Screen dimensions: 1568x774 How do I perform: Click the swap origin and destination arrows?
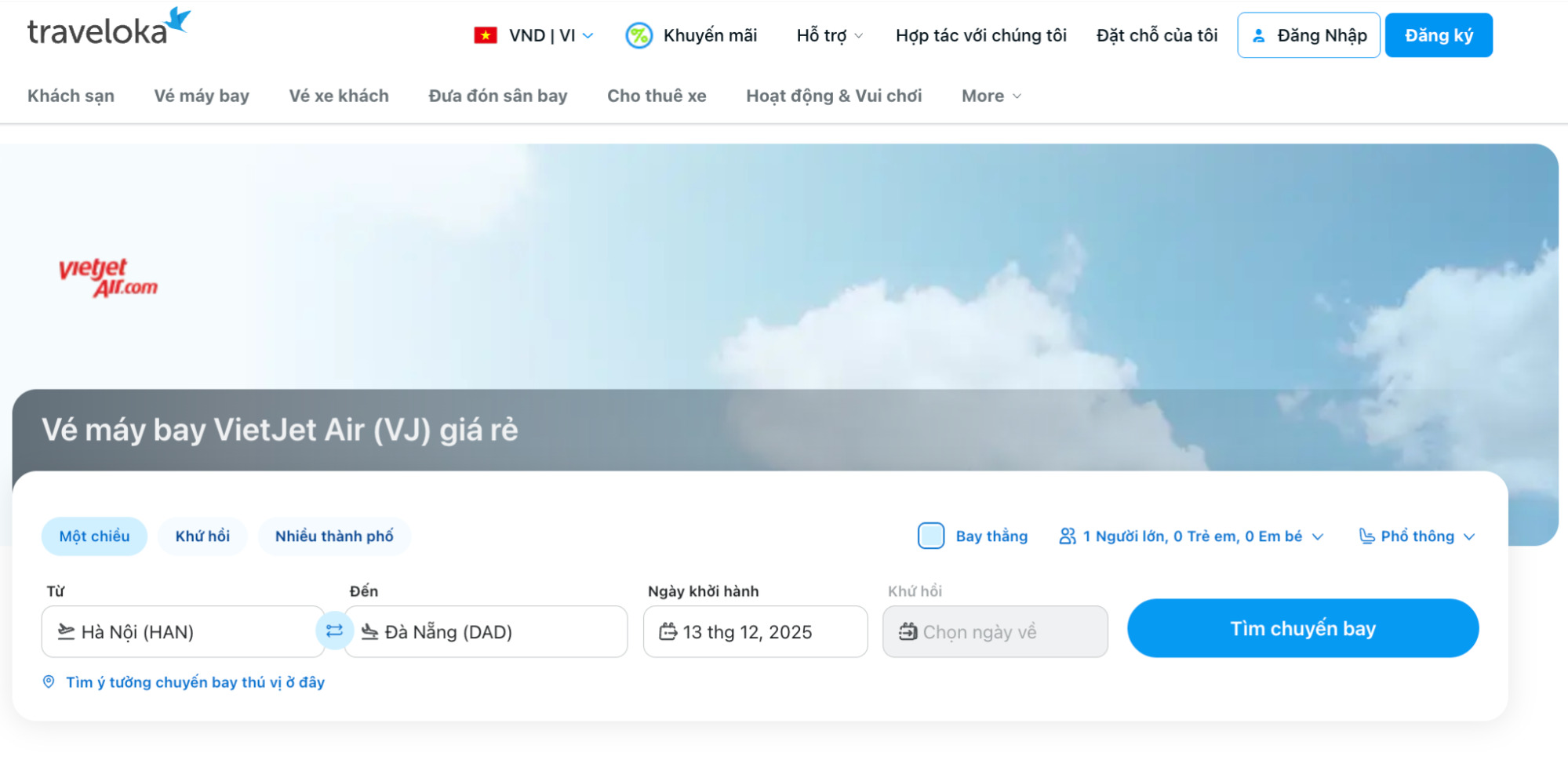point(333,630)
